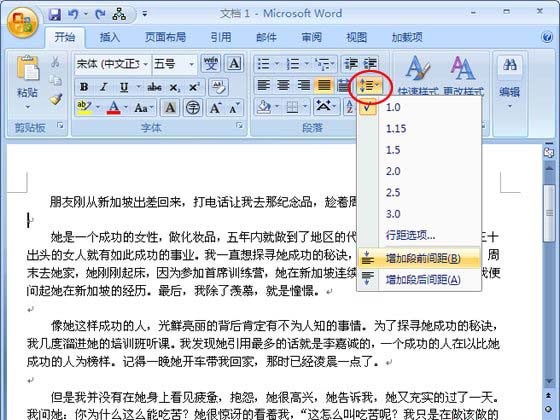This screenshot has height=420, width=560.
Task: Toggle Bold formatting button
Action: pyautogui.click(x=84, y=87)
